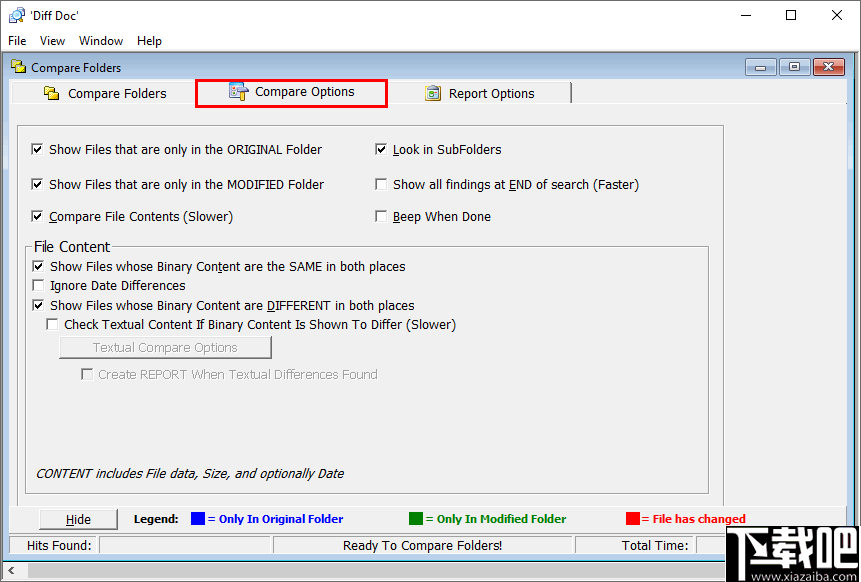Enable Beep When Done checkbox
This screenshot has height=582, width=861.
pos(381,217)
